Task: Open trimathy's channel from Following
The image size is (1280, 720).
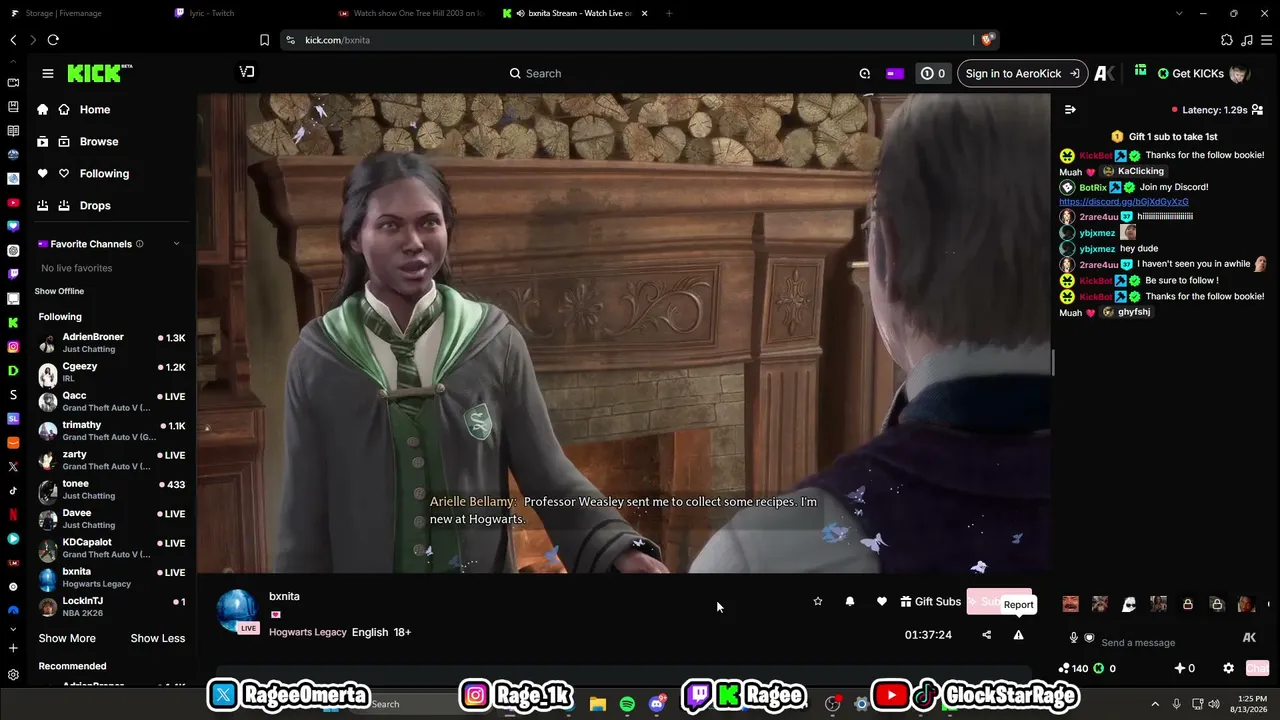Action: 112,431
